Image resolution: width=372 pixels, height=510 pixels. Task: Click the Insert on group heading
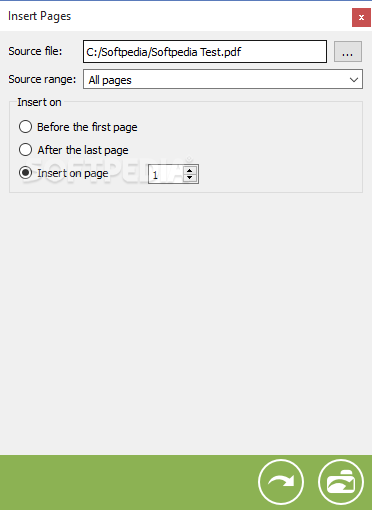[39, 102]
